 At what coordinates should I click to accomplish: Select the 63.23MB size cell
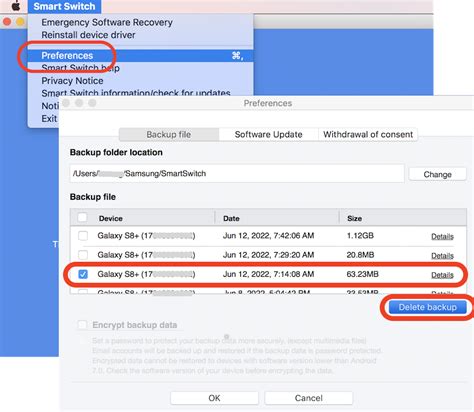tap(363, 274)
